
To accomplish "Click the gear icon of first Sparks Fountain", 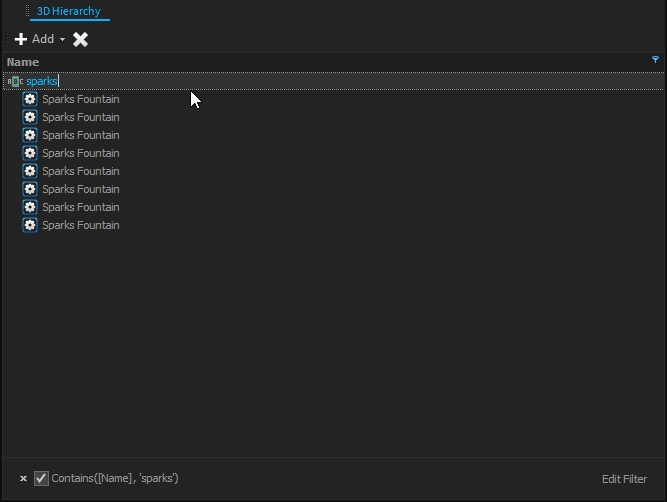I will [30, 99].
